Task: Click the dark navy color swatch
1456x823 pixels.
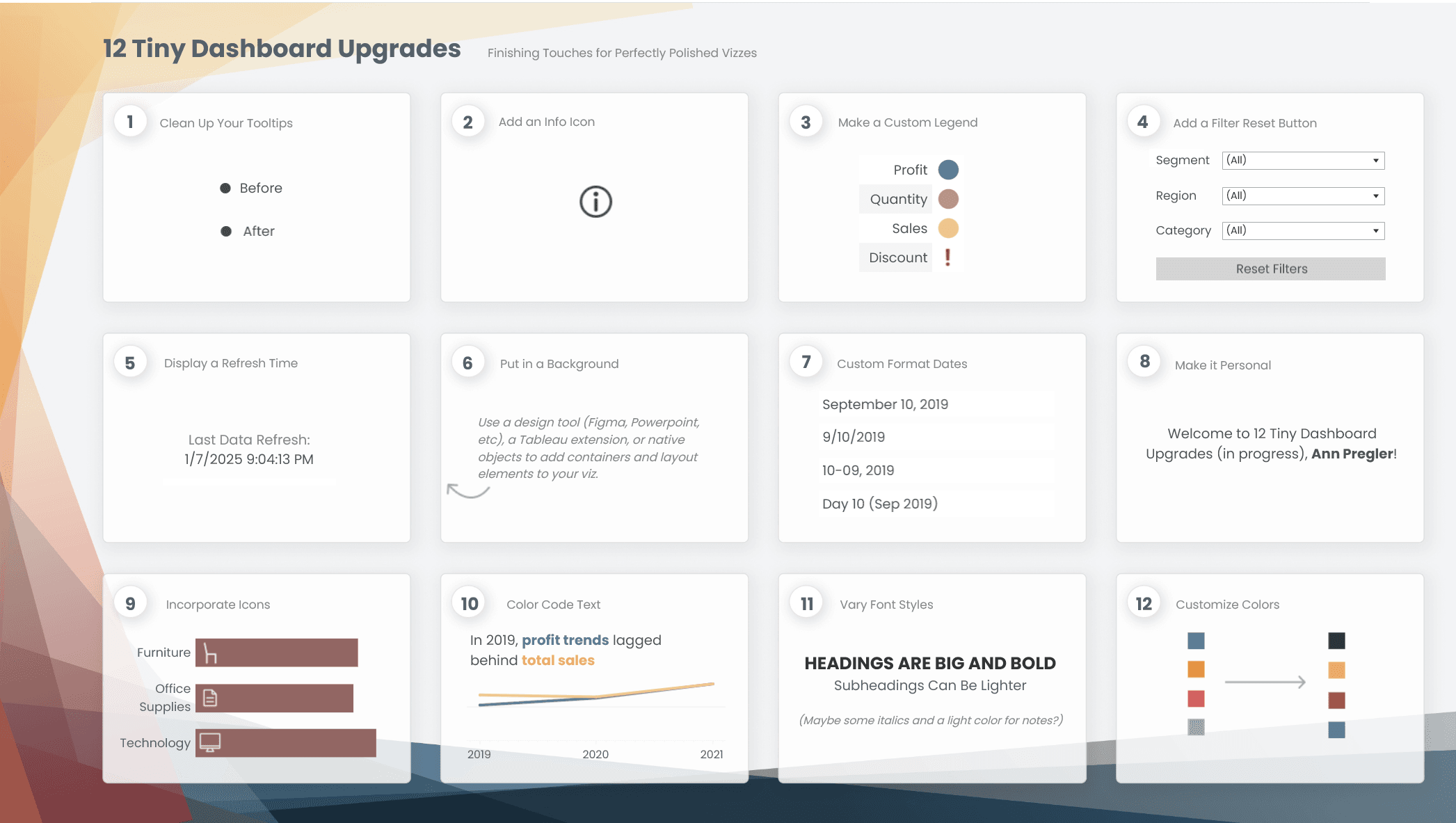Action: [1336, 641]
